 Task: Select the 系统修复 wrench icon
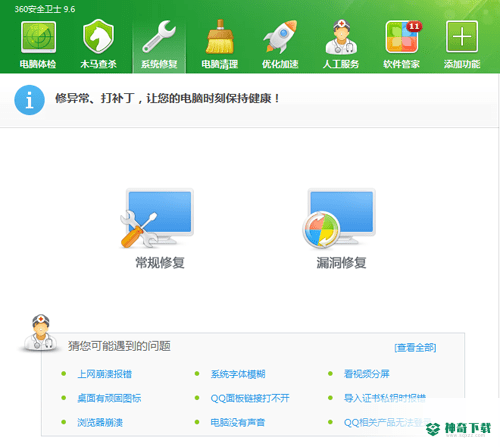point(159,37)
